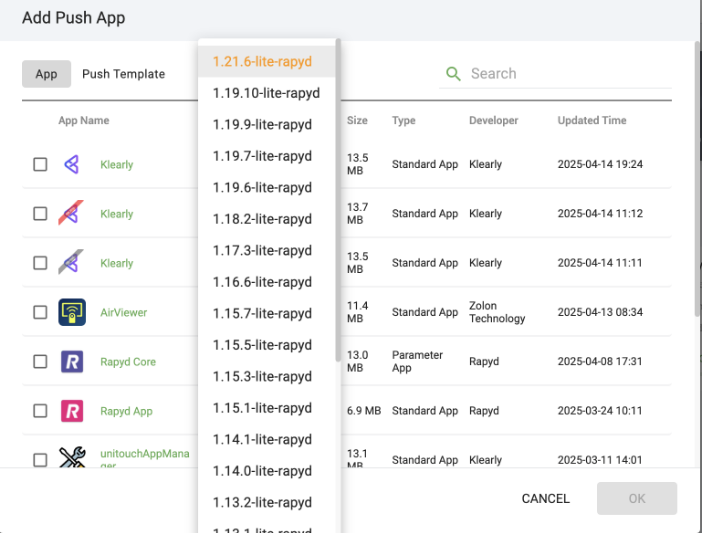Open the AirViewer app link

click(124, 312)
